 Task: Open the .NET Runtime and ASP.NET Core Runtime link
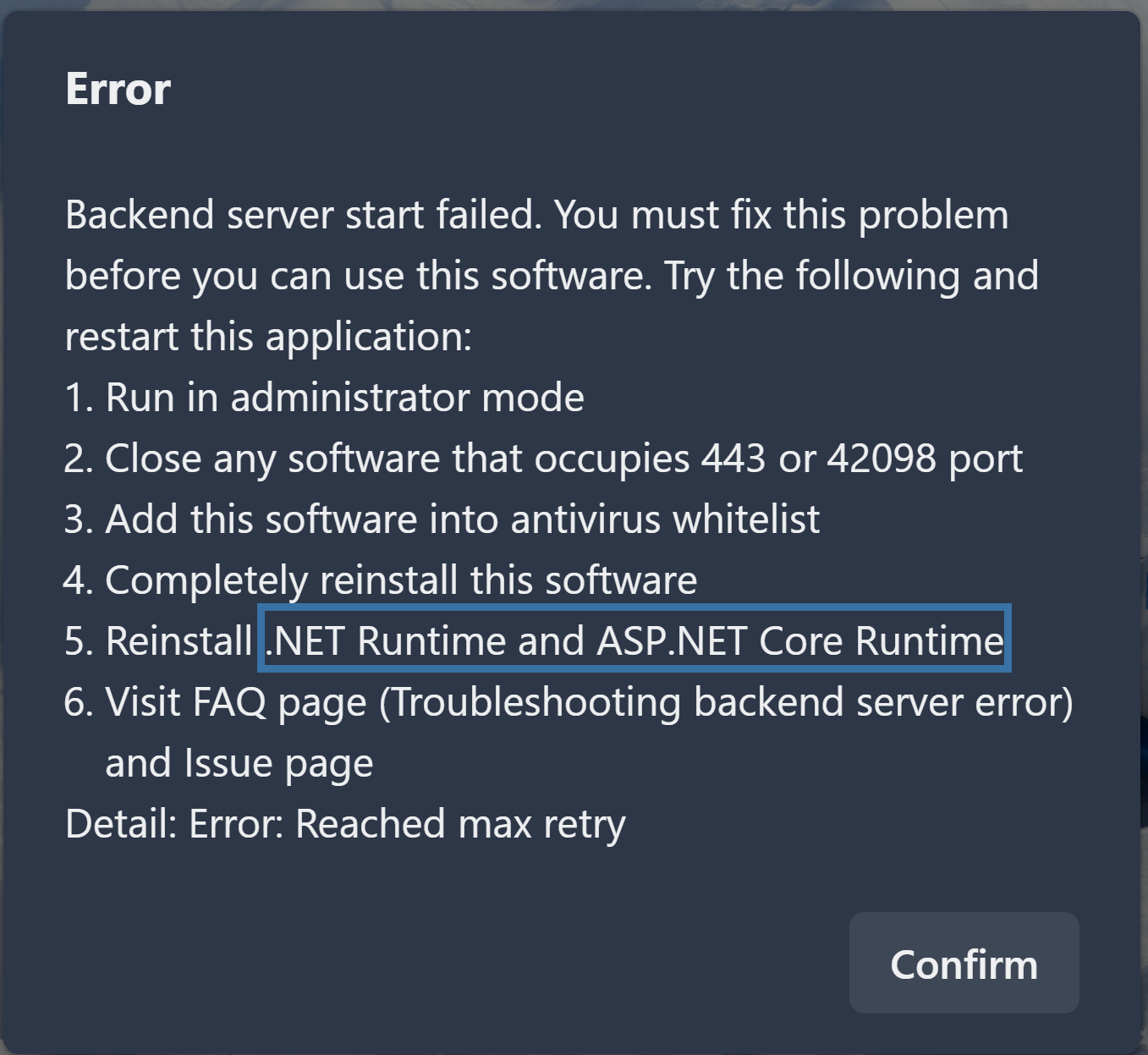point(634,640)
